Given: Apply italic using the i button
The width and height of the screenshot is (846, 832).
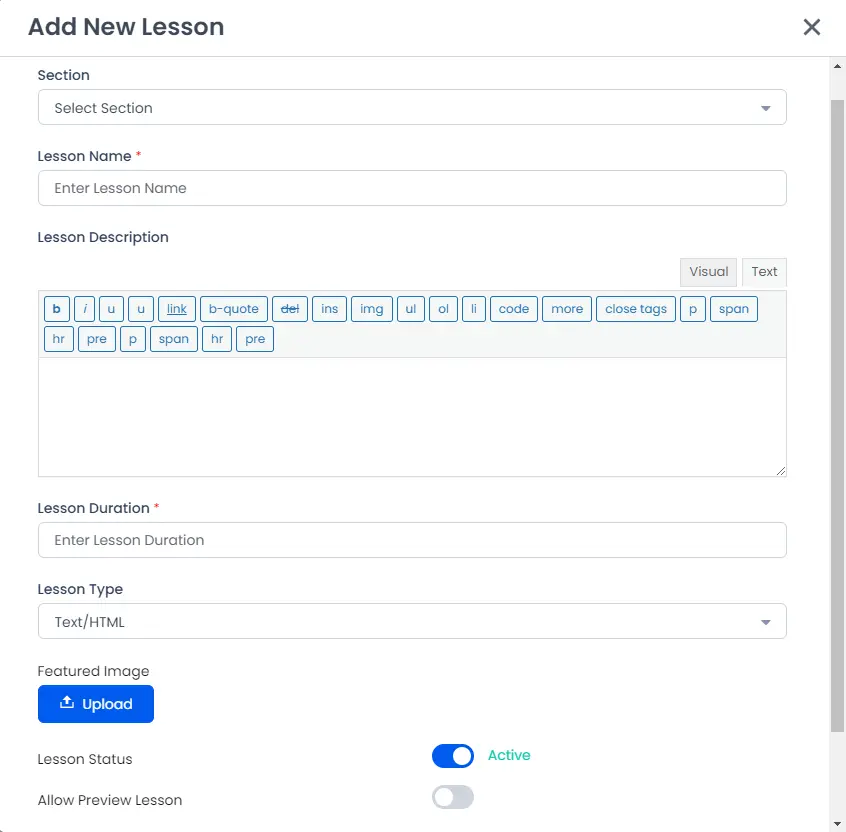Looking at the screenshot, I should click(x=86, y=309).
